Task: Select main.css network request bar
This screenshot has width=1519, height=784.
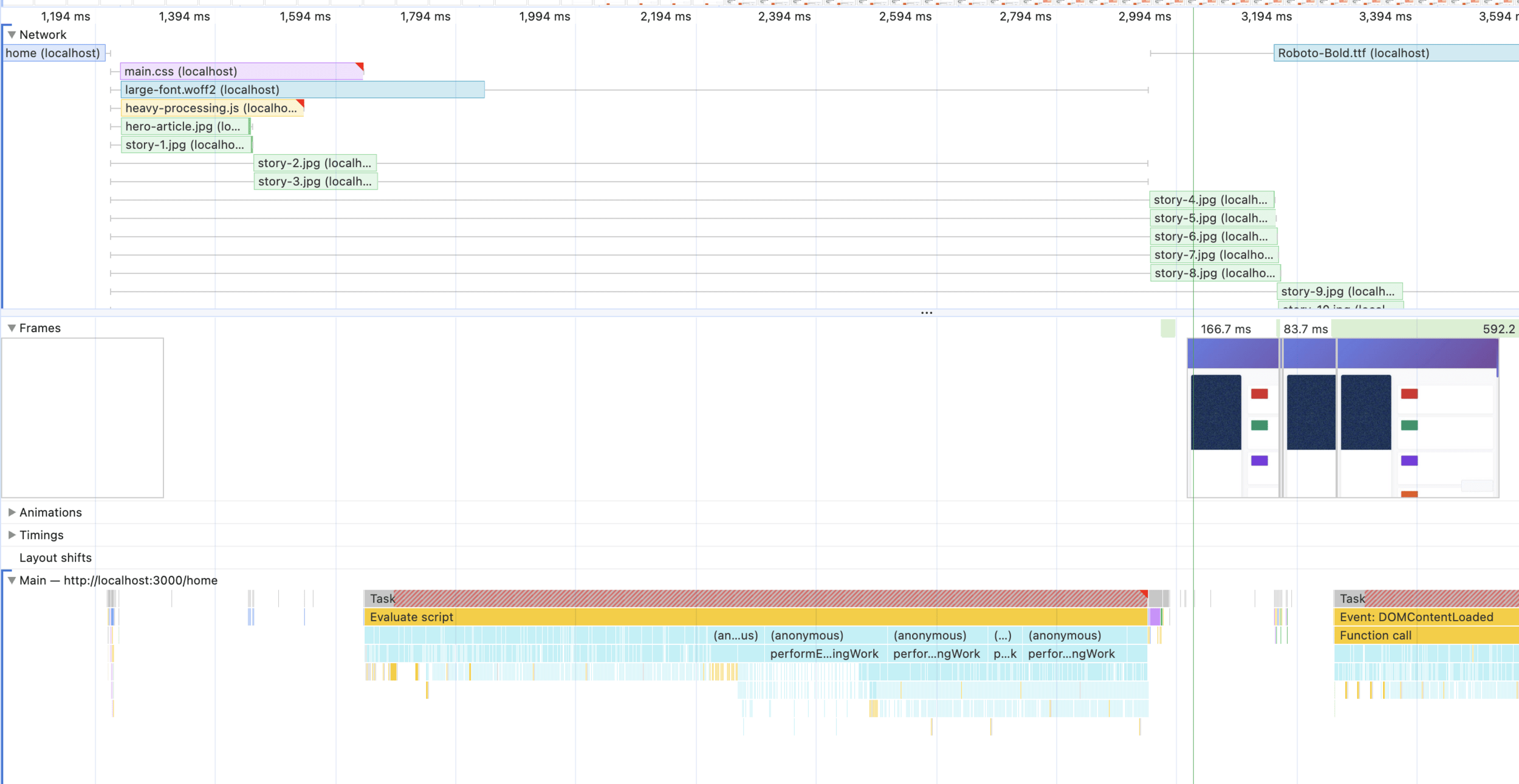Action: coord(241,72)
